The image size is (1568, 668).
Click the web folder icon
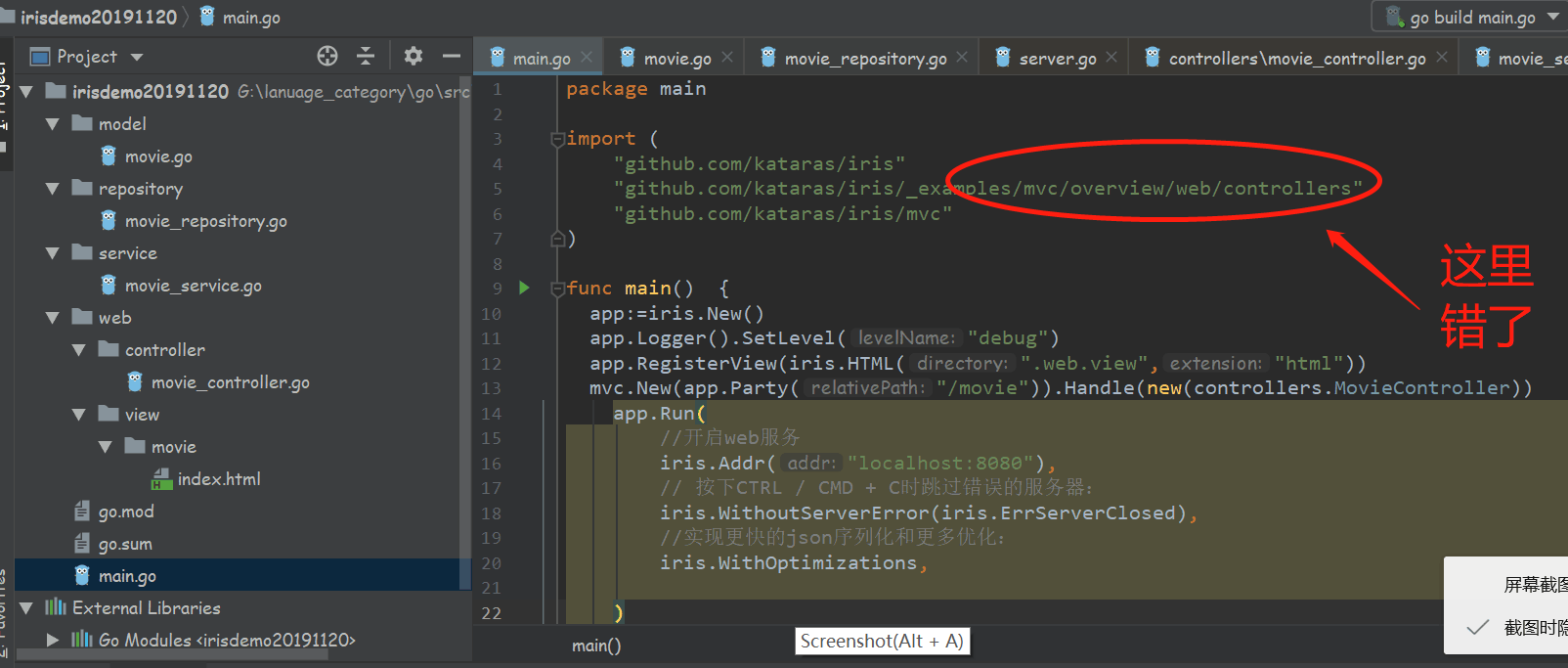pyautogui.click(x=82, y=317)
